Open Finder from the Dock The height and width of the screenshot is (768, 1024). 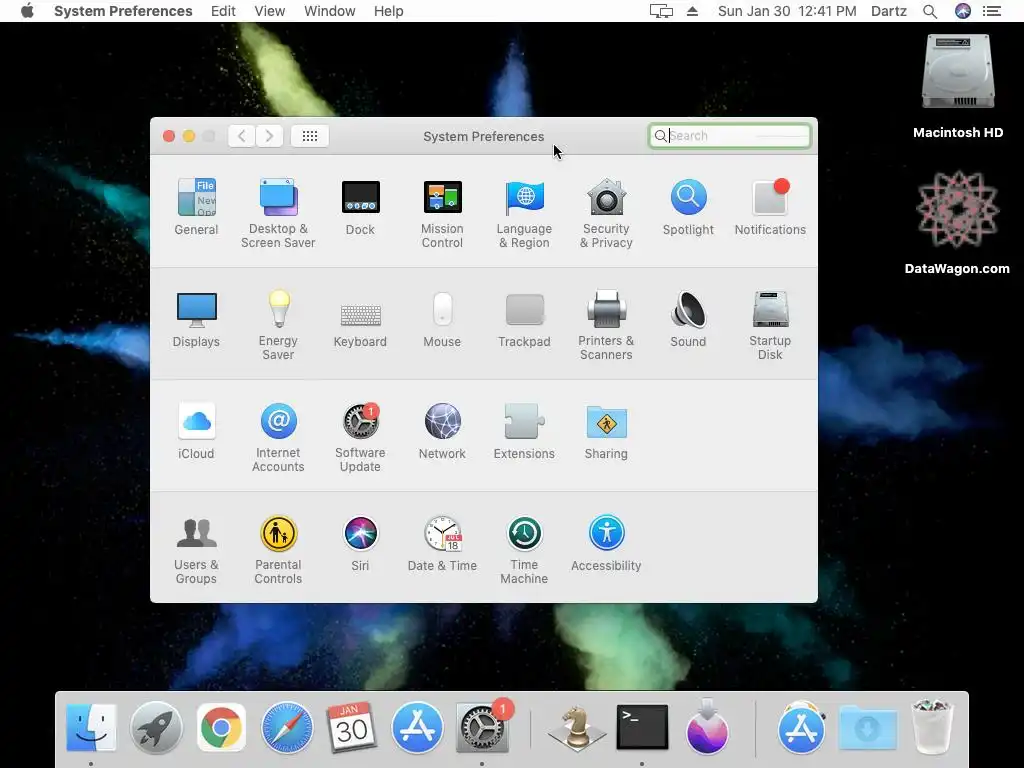[91, 727]
